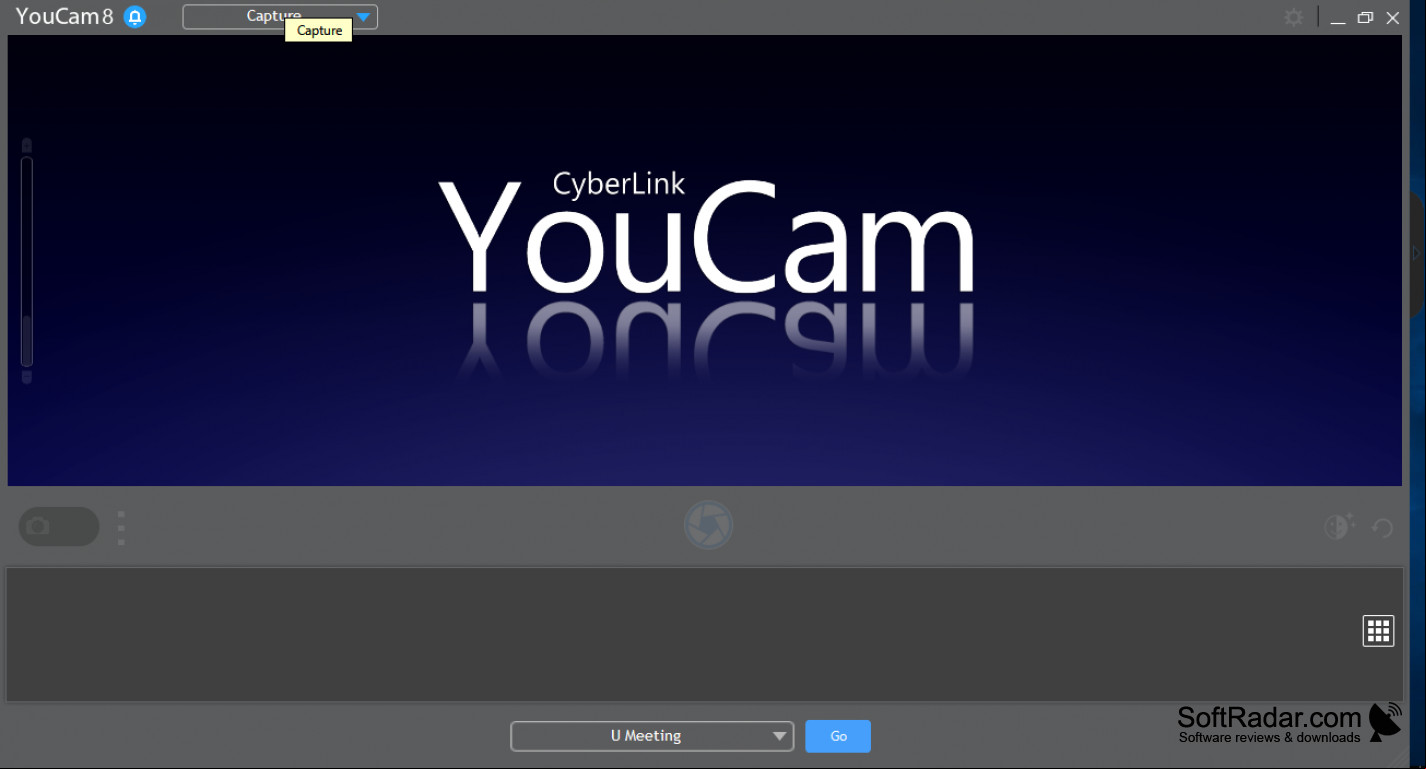Open the grid view of captured media
The width and height of the screenshot is (1426, 769).
pyautogui.click(x=1378, y=631)
